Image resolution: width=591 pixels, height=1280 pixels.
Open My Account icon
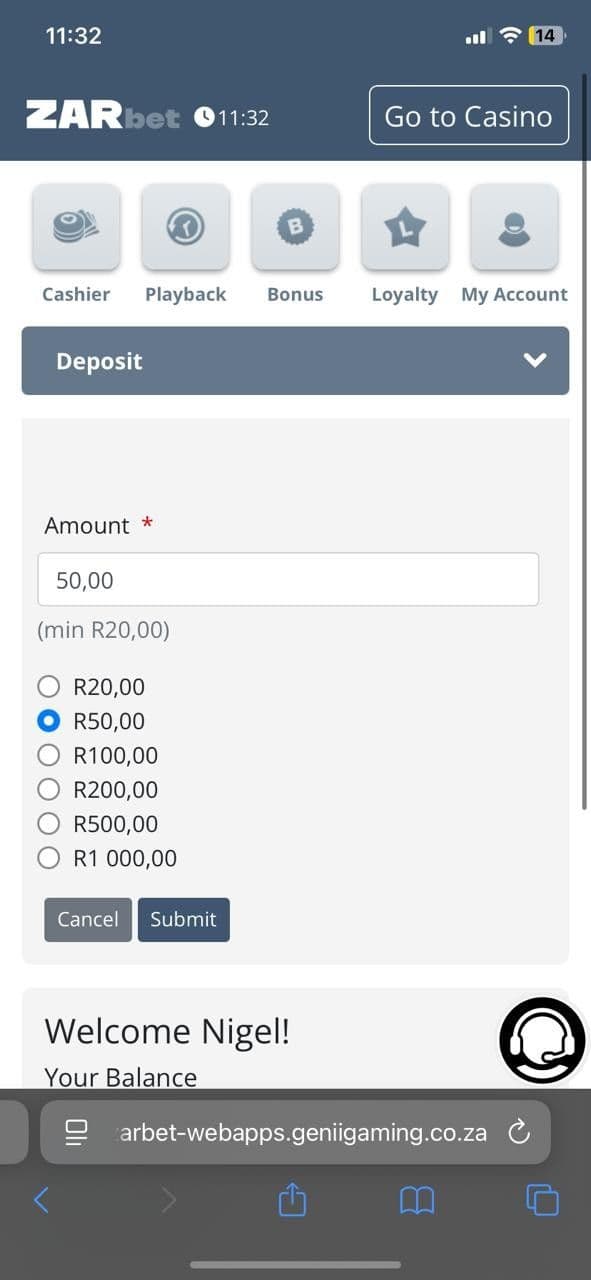[514, 227]
